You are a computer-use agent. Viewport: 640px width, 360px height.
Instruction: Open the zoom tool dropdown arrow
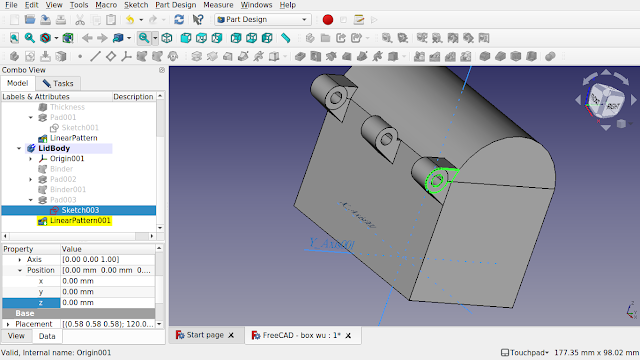(155, 38)
